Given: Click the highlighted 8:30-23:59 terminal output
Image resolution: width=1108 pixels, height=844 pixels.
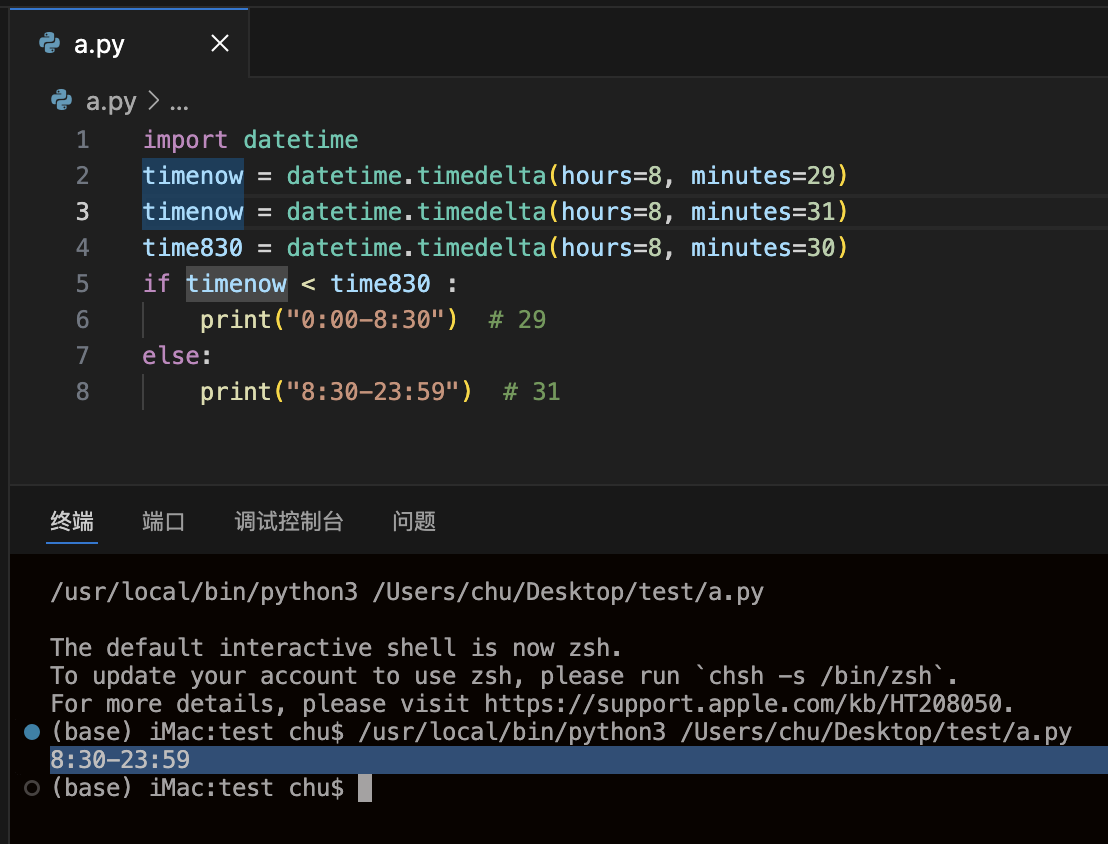Looking at the screenshot, I should tap(120, 760).
